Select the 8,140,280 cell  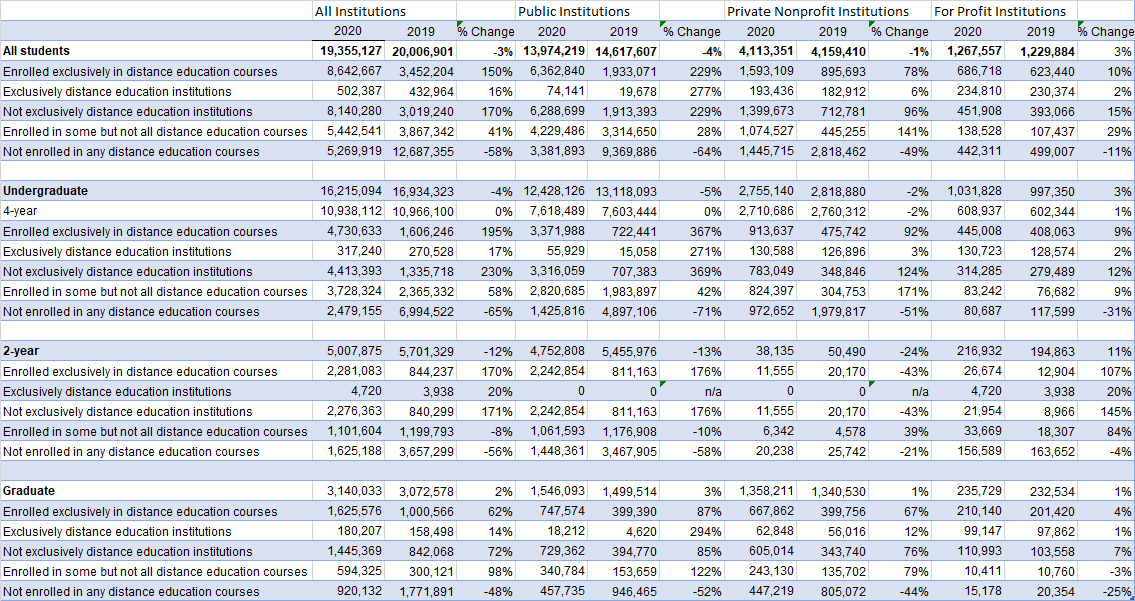pos(348,112)
